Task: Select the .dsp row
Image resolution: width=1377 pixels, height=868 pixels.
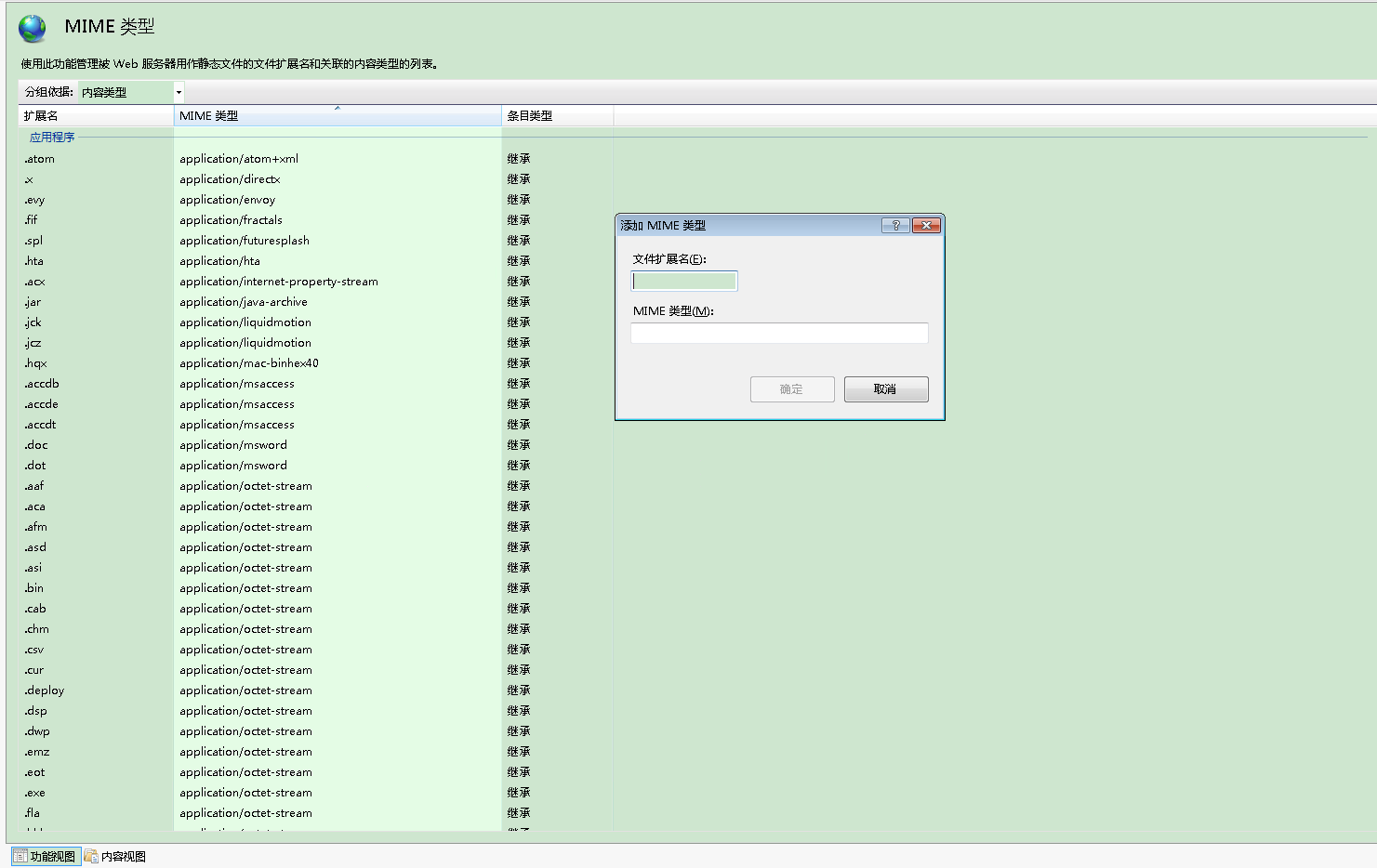Action: [316, 711]
